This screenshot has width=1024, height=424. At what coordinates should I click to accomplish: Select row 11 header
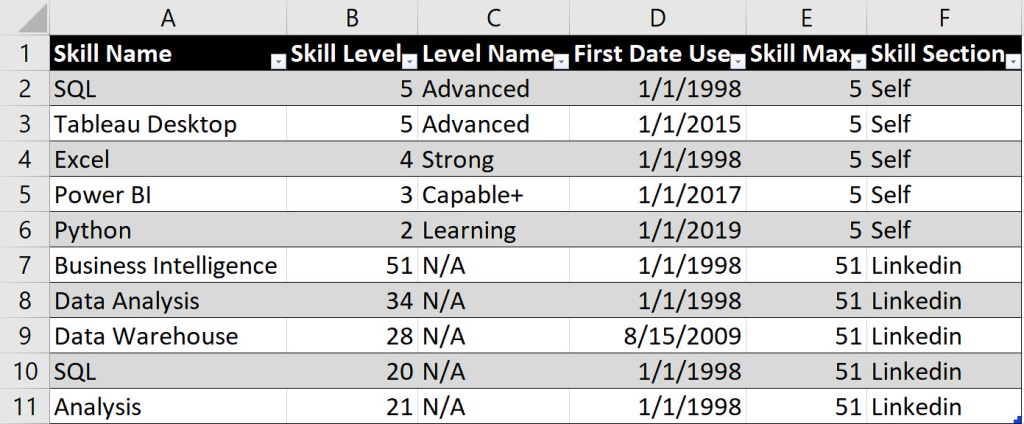24,407
